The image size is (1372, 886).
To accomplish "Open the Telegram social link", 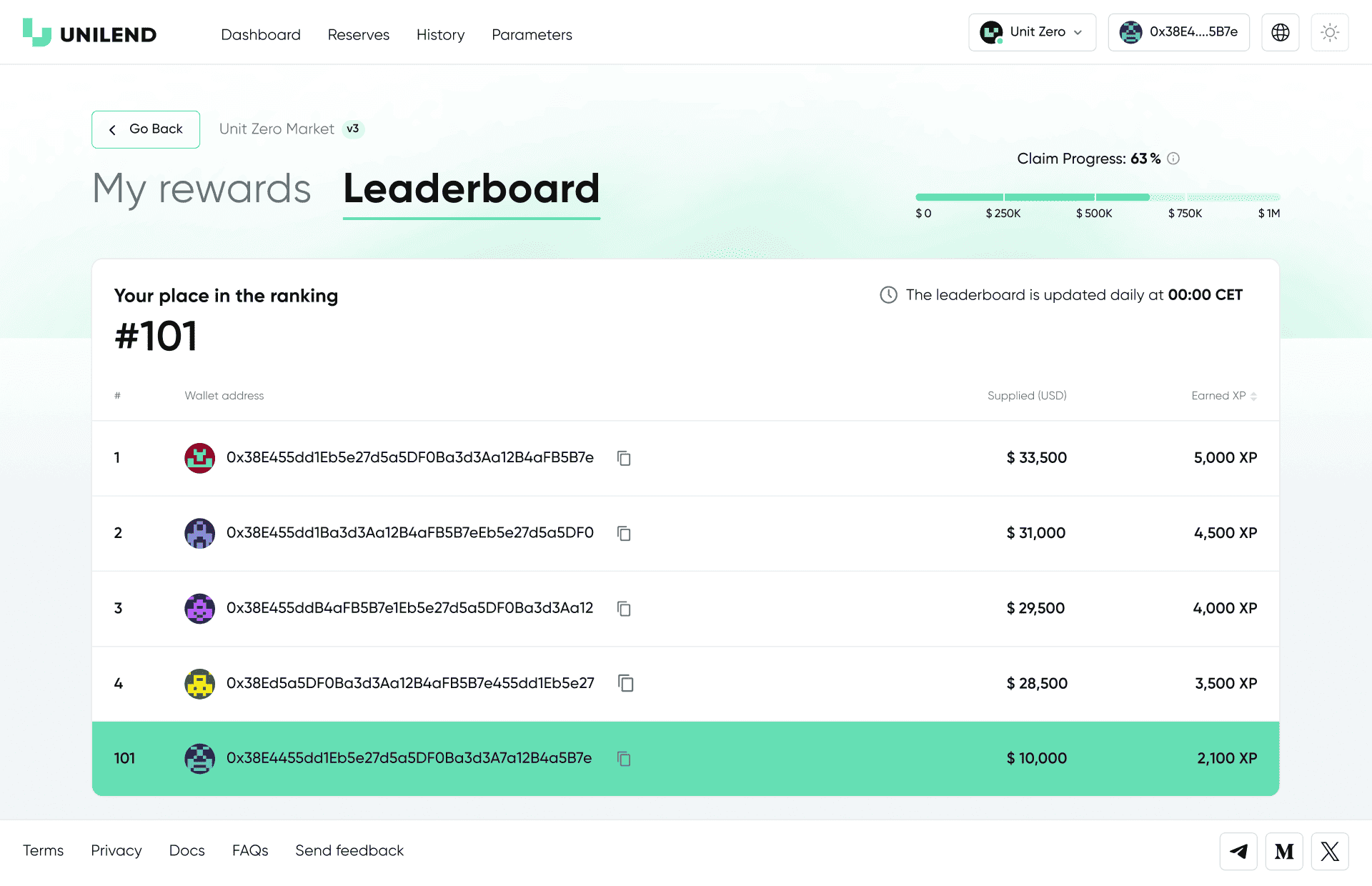I will 1238,851.
